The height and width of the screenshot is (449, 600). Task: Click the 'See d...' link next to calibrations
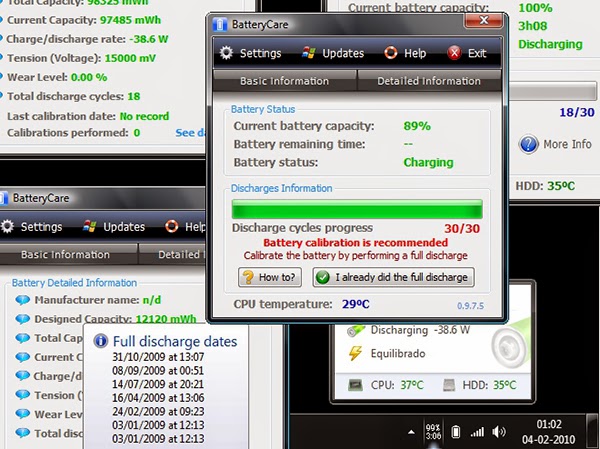pos(191,133)
